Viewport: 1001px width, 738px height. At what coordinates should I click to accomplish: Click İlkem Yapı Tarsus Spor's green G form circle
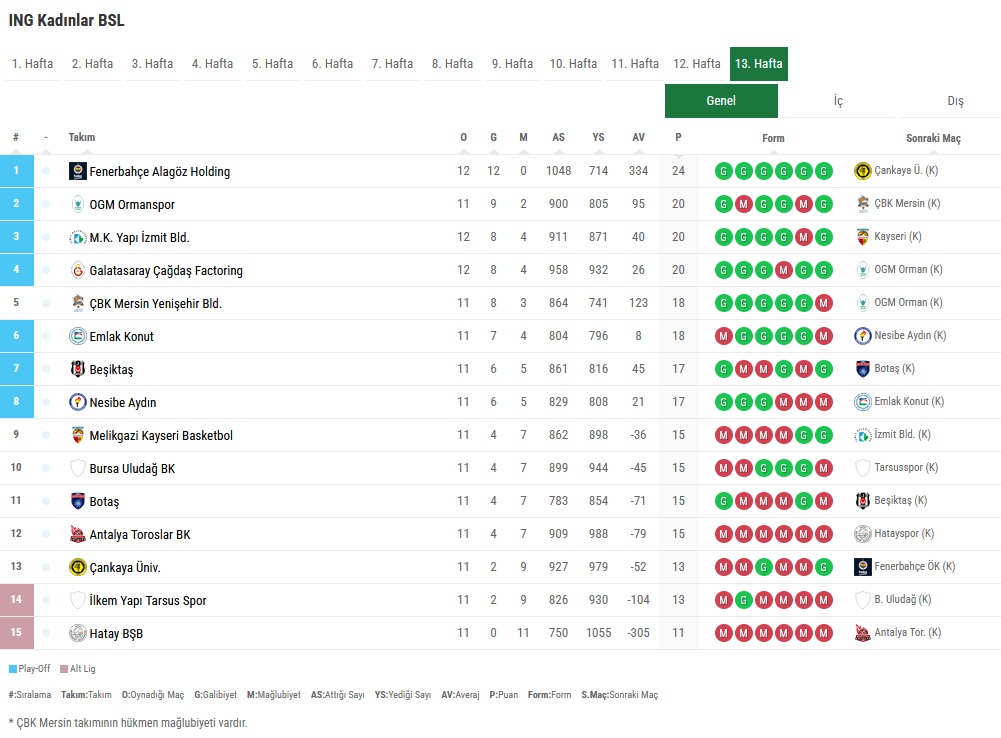[743, 599]
